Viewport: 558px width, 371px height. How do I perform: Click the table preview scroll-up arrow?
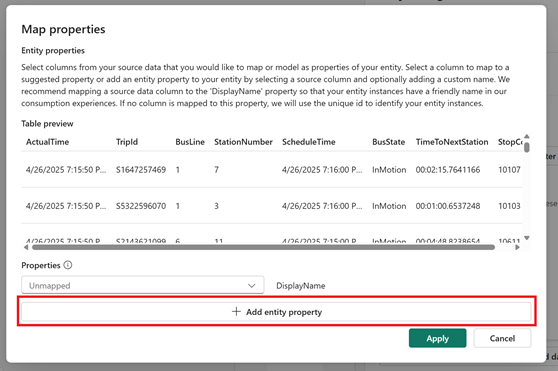point(527,137)
